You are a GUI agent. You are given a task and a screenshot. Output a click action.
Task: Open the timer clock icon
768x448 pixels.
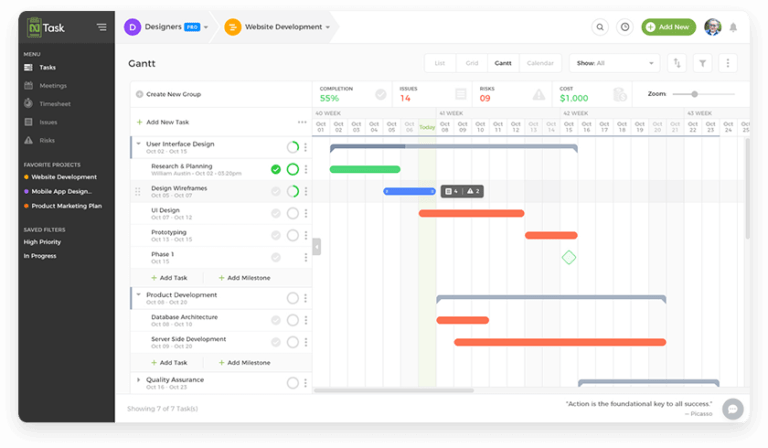pos(625,27)
